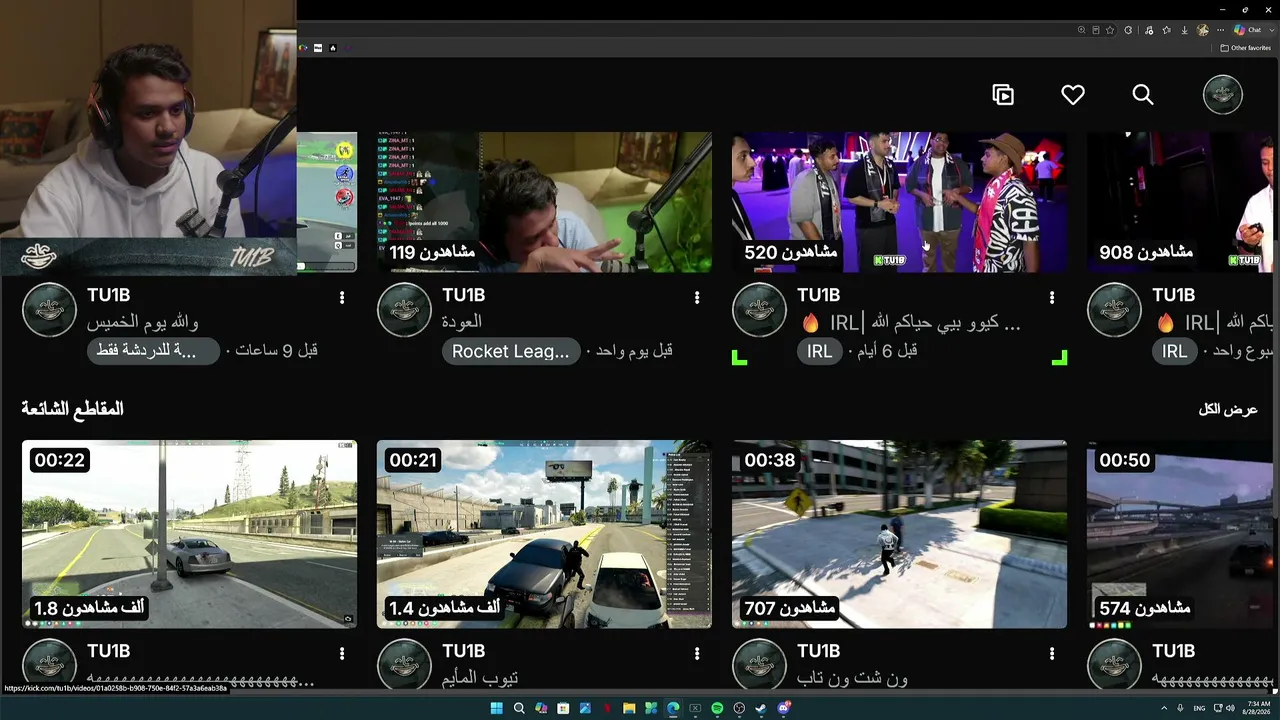Play the 00:21 clip thumbnail
The width and height of the screenshot is (1280, 720).
[x=544, y=534]
